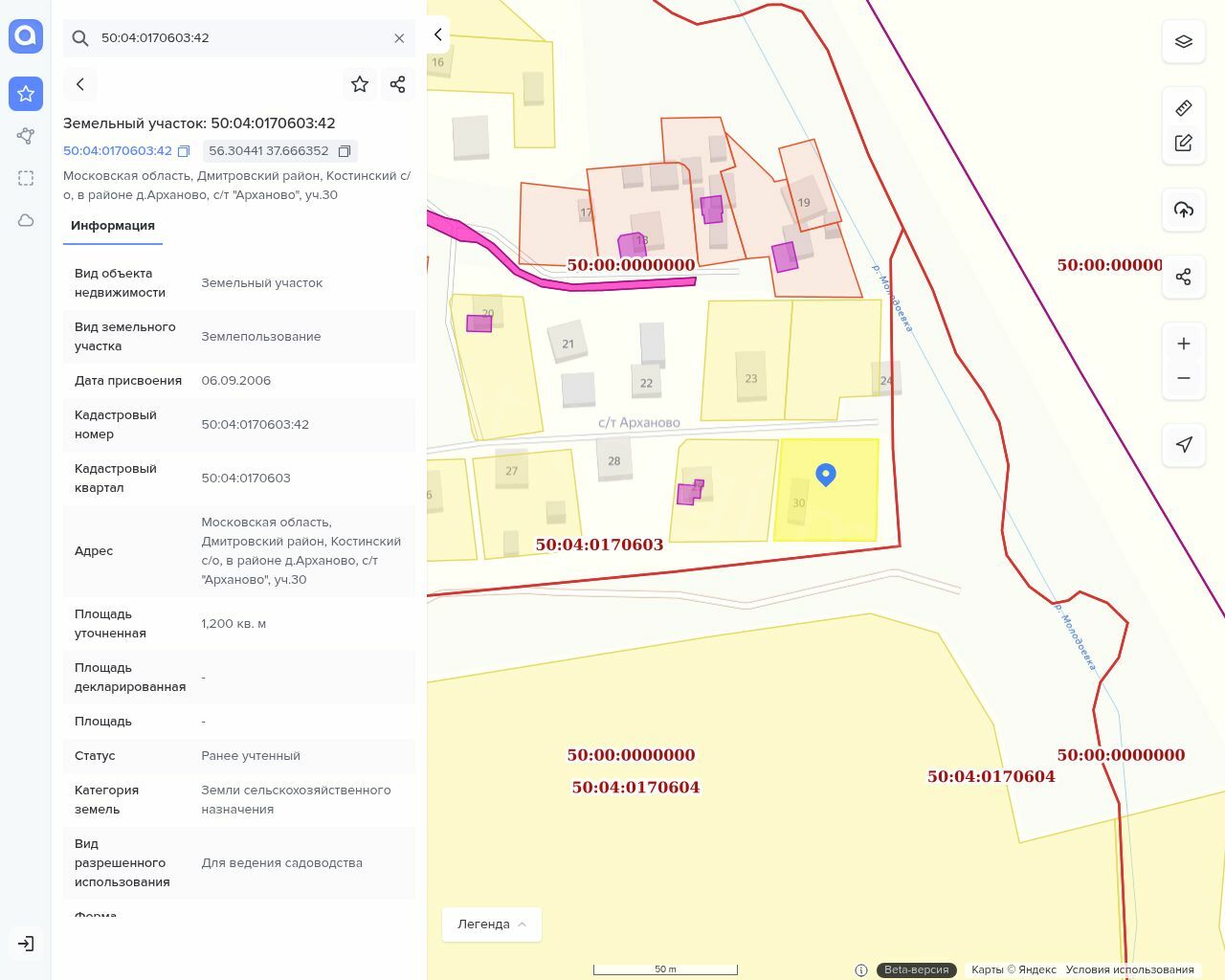Copy cadastral number 50:04:0170603:42
This screenshot has width=1225, height=980.
pos(184,151)
